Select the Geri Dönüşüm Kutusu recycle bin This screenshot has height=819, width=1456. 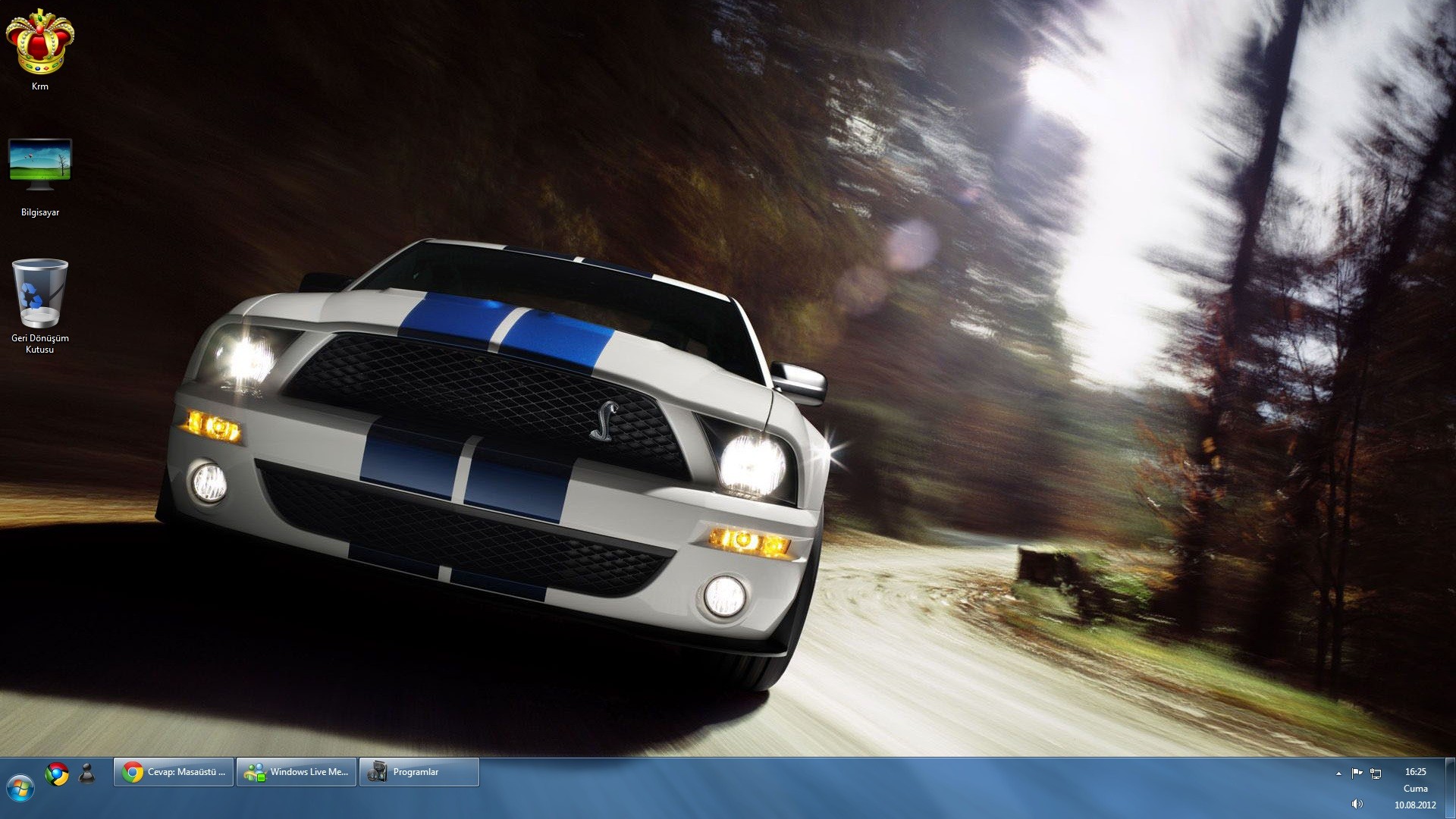tap(39, 306)
